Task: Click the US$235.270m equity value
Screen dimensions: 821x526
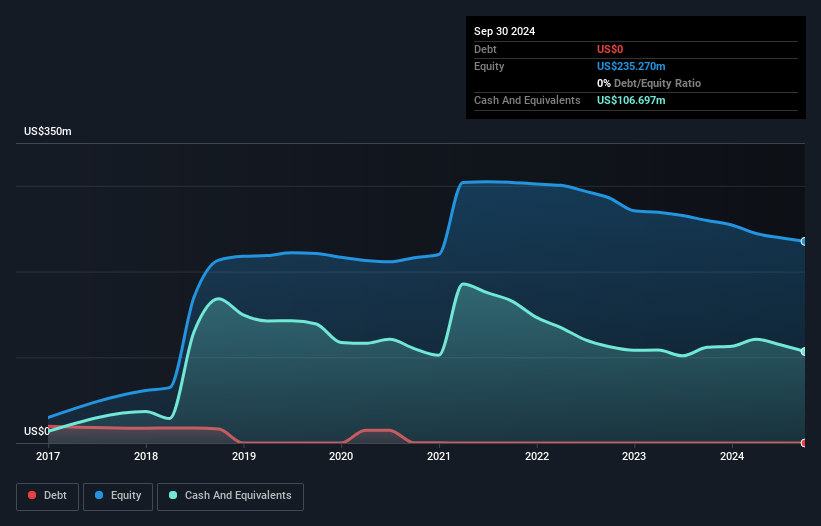Action: click(x=631, y=66)
